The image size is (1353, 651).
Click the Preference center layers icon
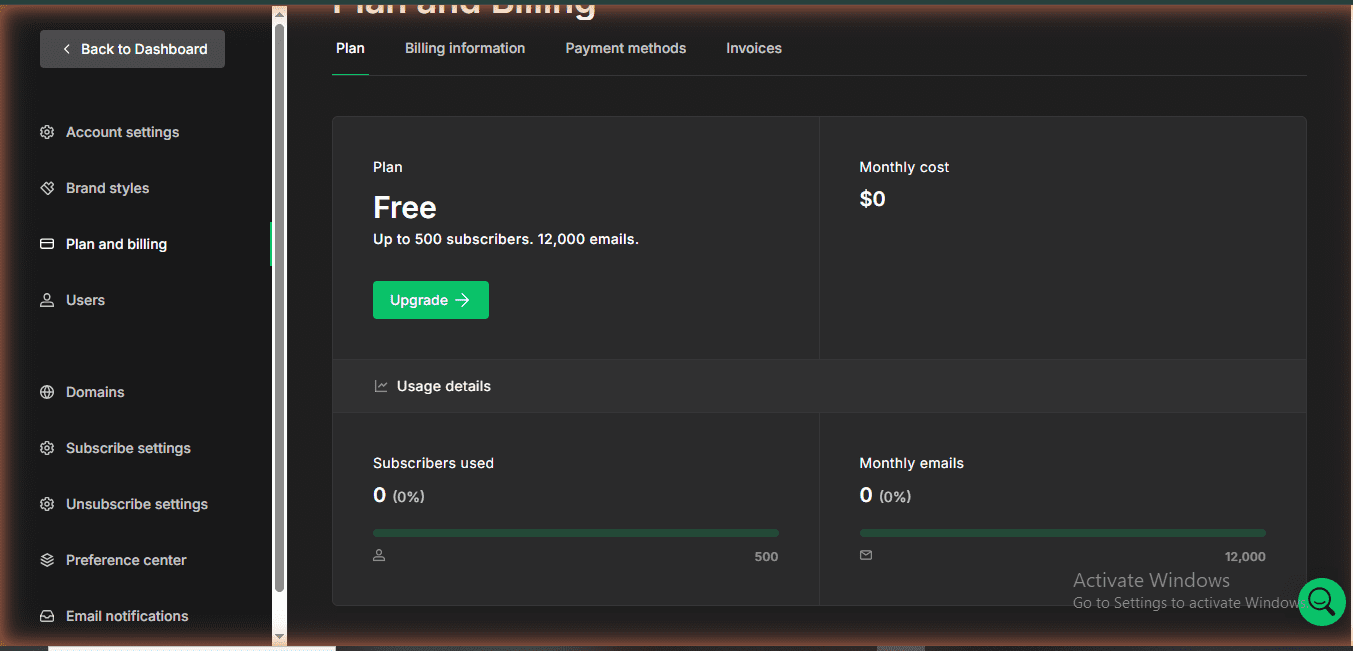[47, 560]
